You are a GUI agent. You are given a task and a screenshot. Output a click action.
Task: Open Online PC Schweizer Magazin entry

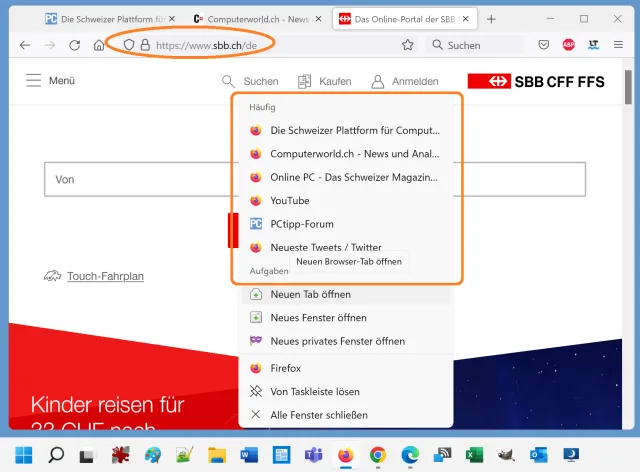pyautogui.click(x=345, y=177)
